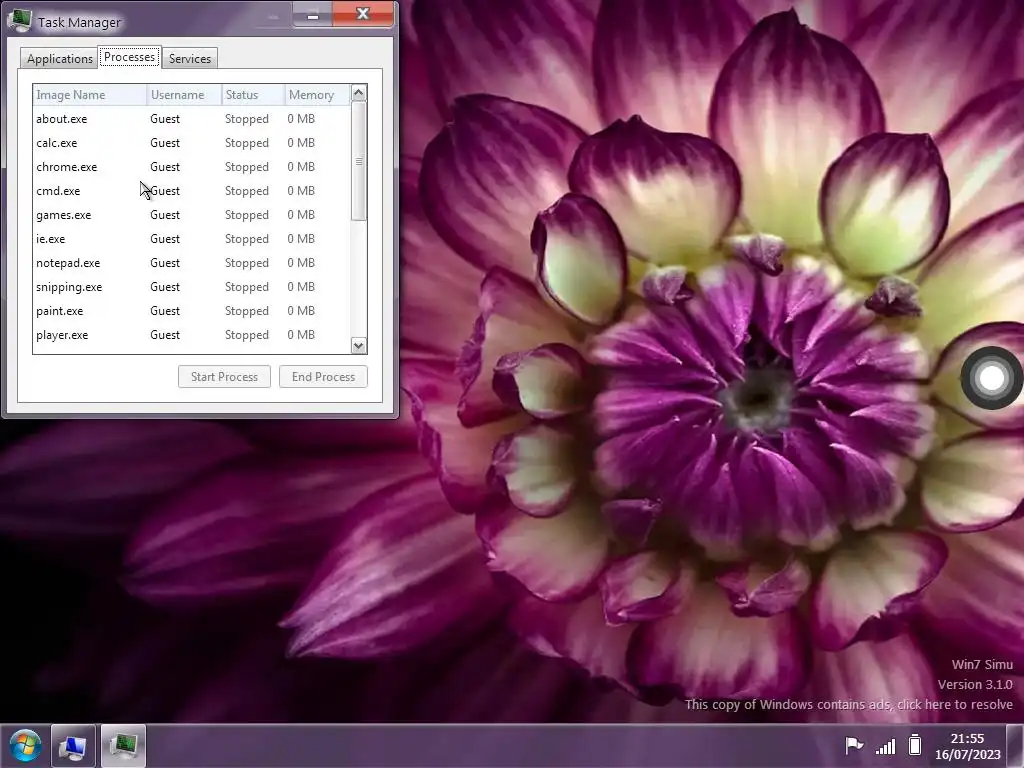Open the Action Center flag icon
This screenshot has height=768, width=1024.
854,745
